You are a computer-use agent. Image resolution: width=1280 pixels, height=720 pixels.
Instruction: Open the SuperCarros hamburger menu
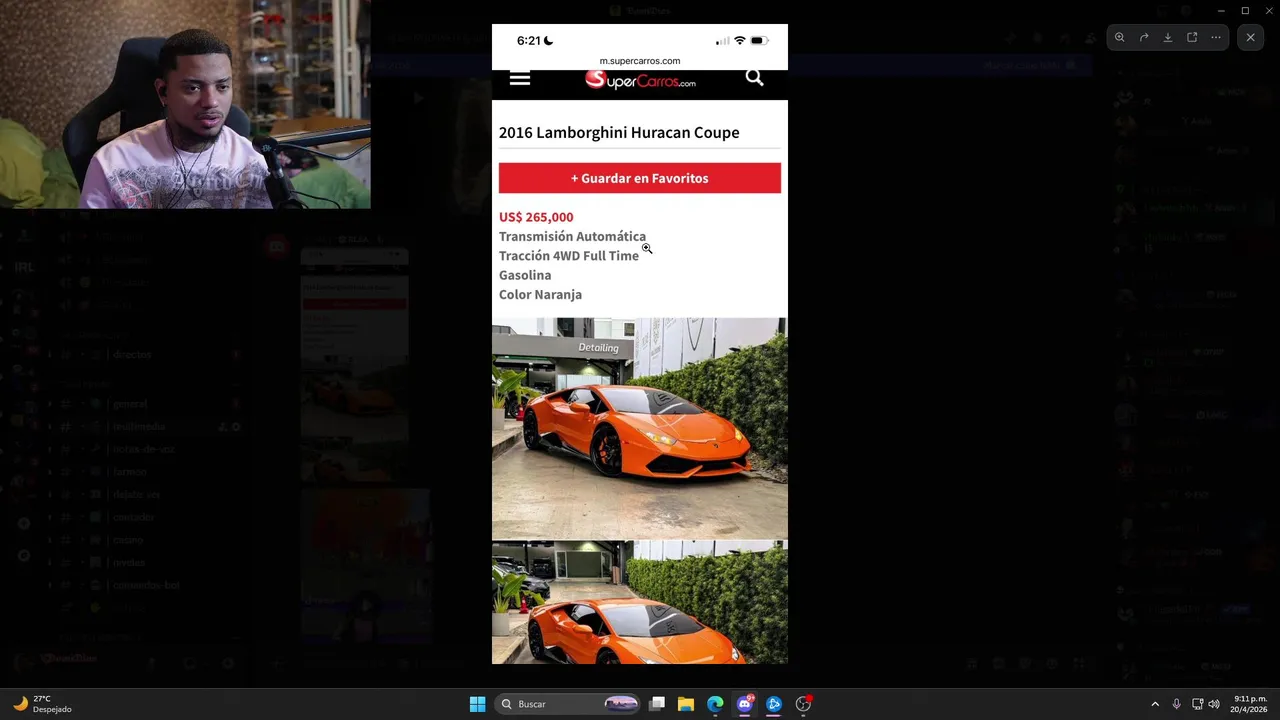(x=520, y=78)
